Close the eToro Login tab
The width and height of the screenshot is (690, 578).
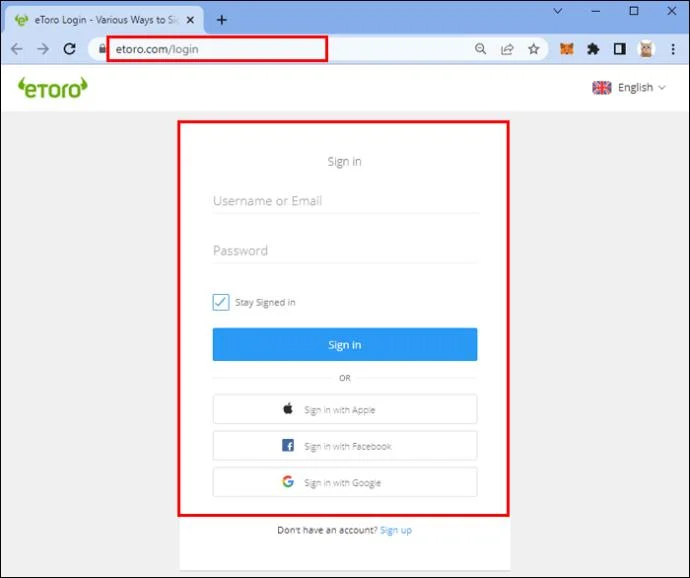coord(190,20)
